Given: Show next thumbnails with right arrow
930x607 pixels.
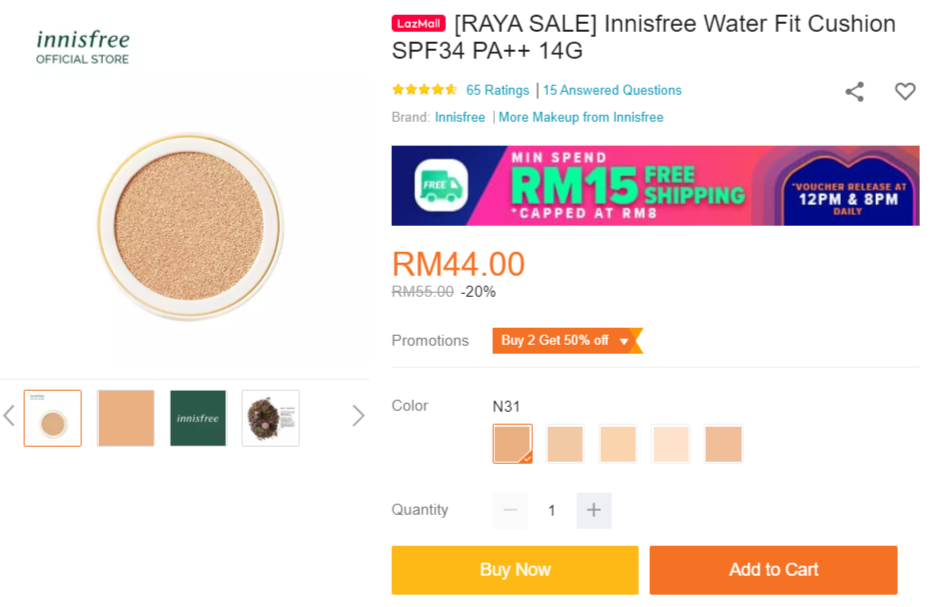Looking at the screenshot, I should point(358,416).
